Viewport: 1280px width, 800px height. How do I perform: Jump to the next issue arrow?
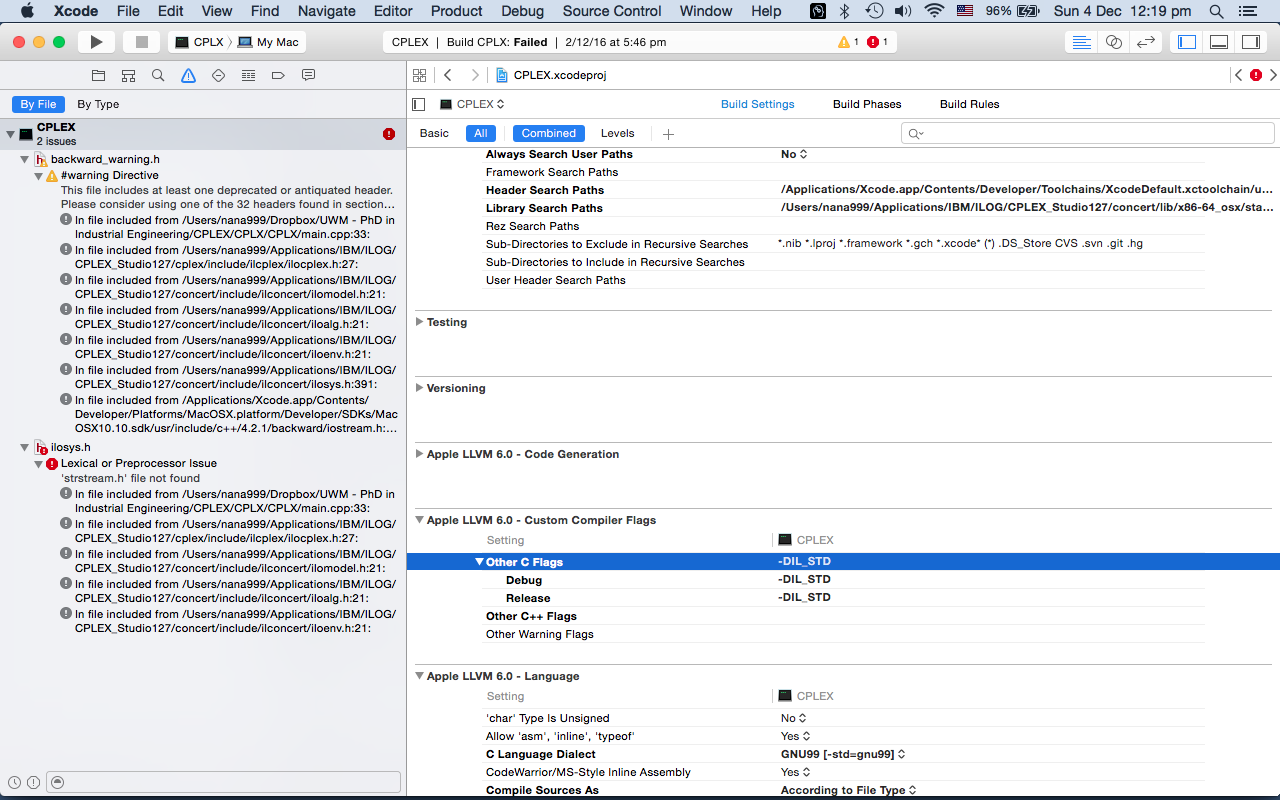pyautogui.click(x=1271, y=75)
